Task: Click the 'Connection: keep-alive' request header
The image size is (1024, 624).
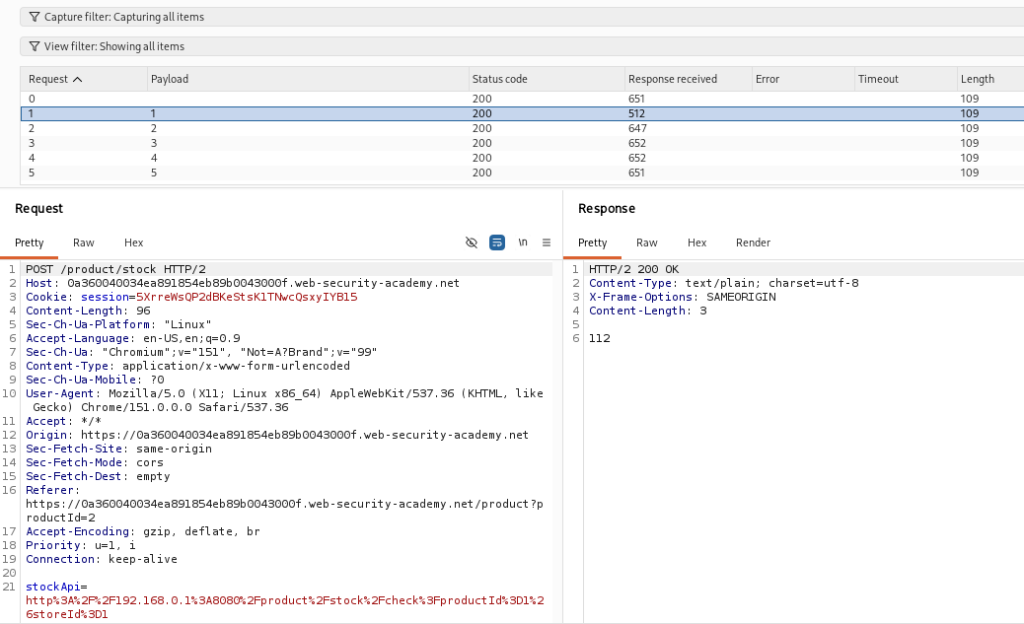Action: [101, 559]
